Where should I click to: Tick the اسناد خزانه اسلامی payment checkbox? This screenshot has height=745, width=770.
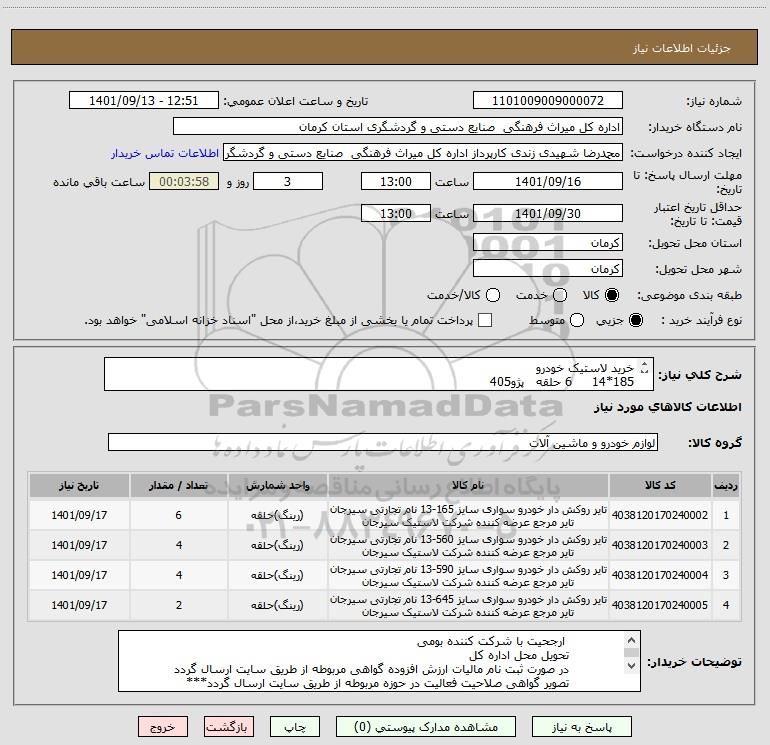(485, 320)
